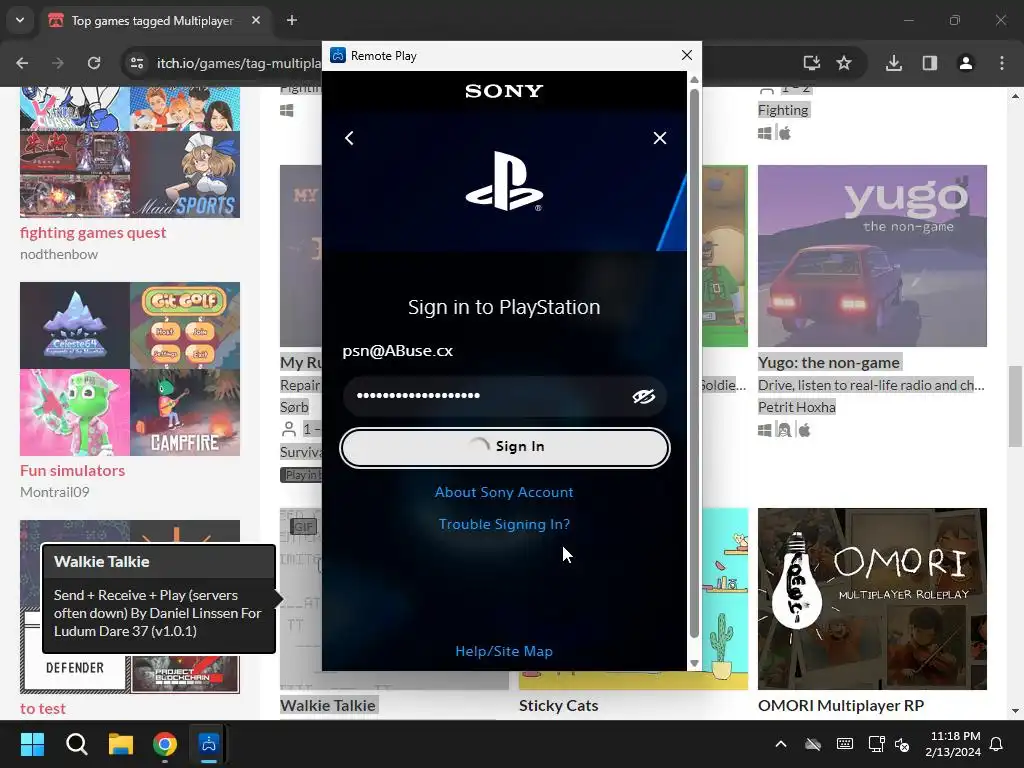Bookmark this page with star icon
The image size is (1024, 768).
pos(844,63)
